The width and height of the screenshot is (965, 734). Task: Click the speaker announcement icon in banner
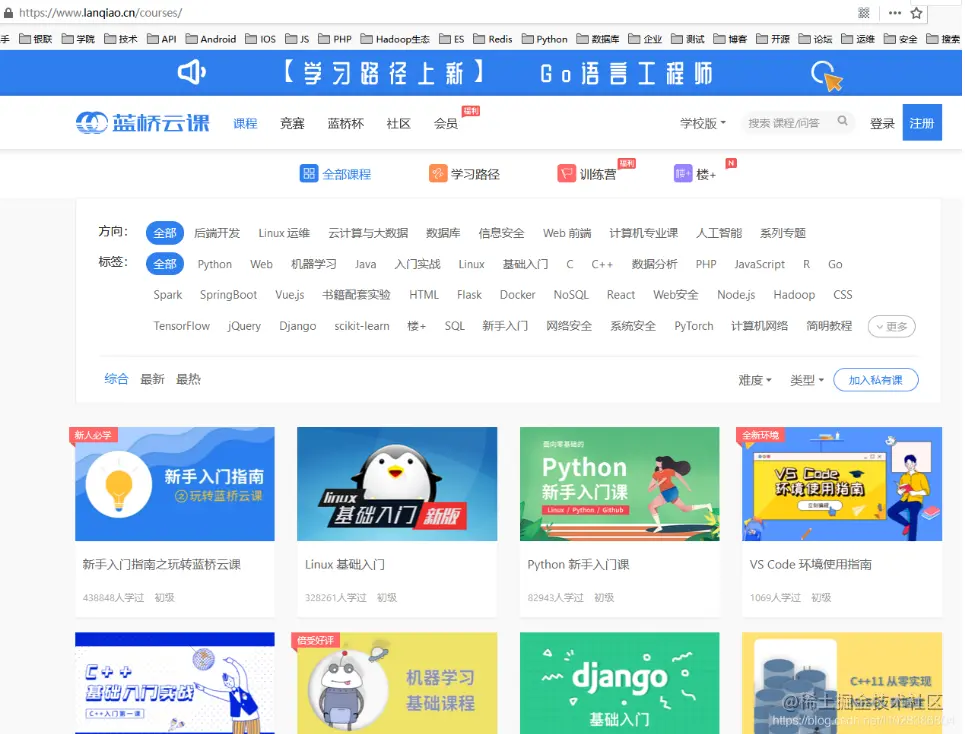coord(191,73)
